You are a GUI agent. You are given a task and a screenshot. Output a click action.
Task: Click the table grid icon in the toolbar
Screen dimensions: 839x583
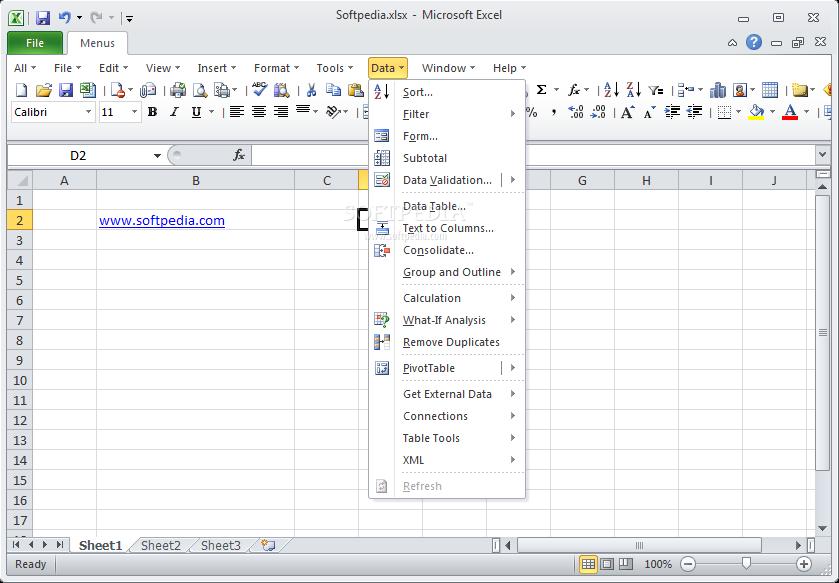[769, 90]
